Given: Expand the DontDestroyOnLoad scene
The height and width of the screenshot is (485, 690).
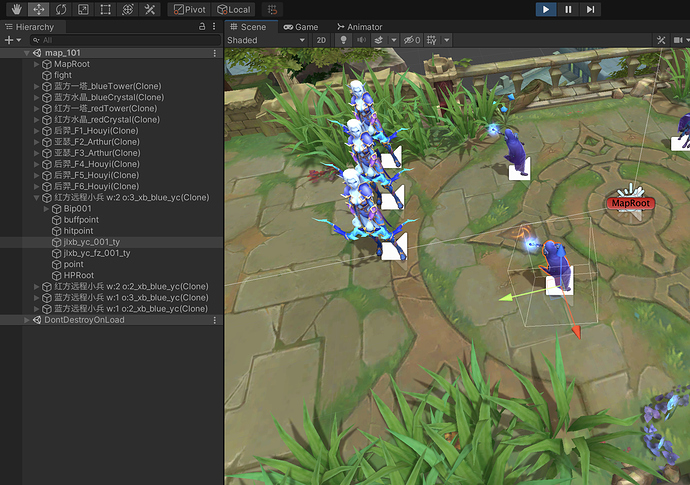Looking at the screenshot, I should coord(26,320).
